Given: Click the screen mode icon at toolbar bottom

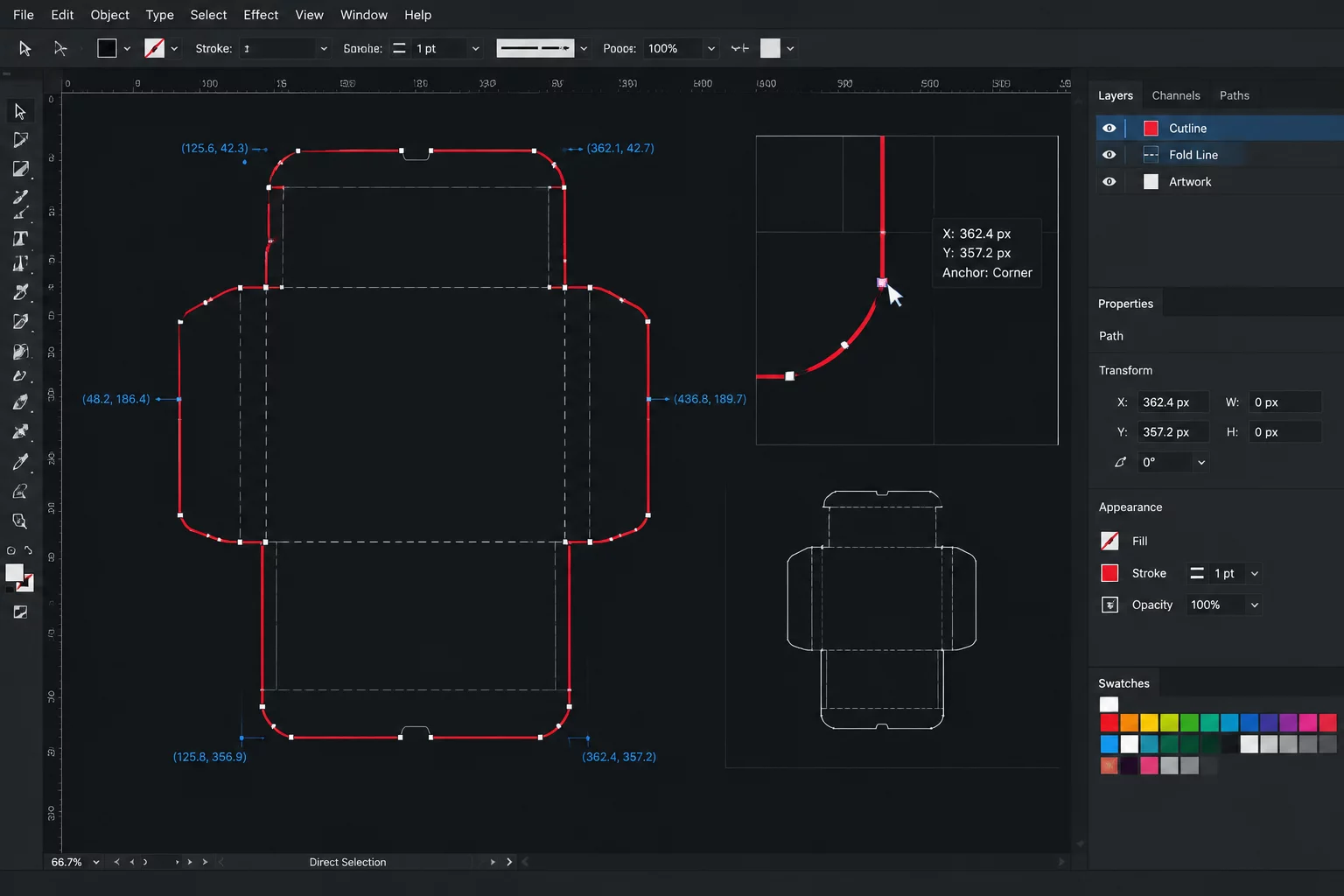Looking at the screenshot, I should [20, 612].
